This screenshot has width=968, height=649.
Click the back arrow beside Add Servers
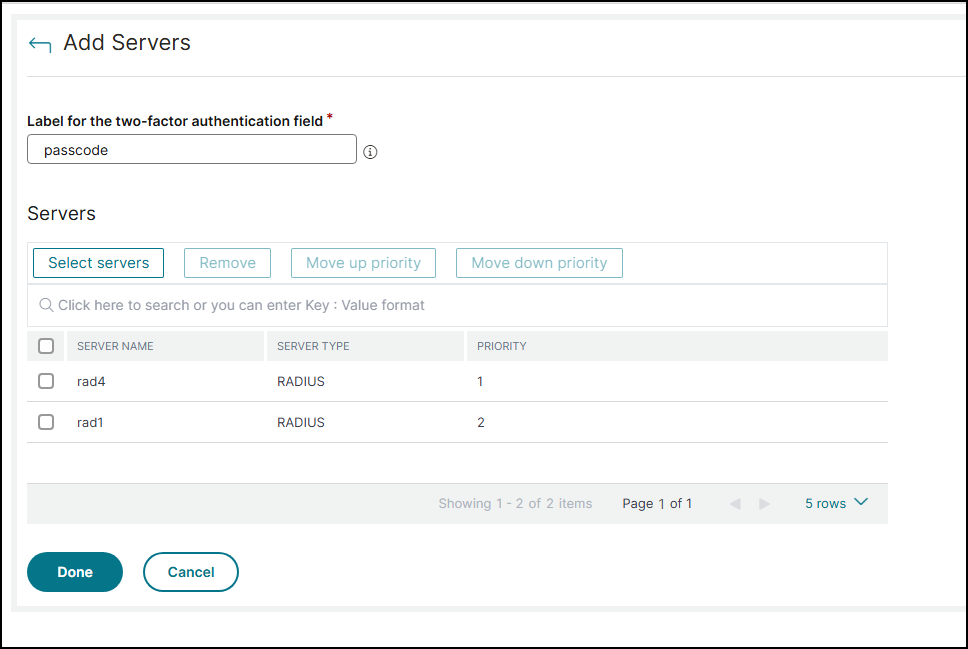tap(40, 44)
